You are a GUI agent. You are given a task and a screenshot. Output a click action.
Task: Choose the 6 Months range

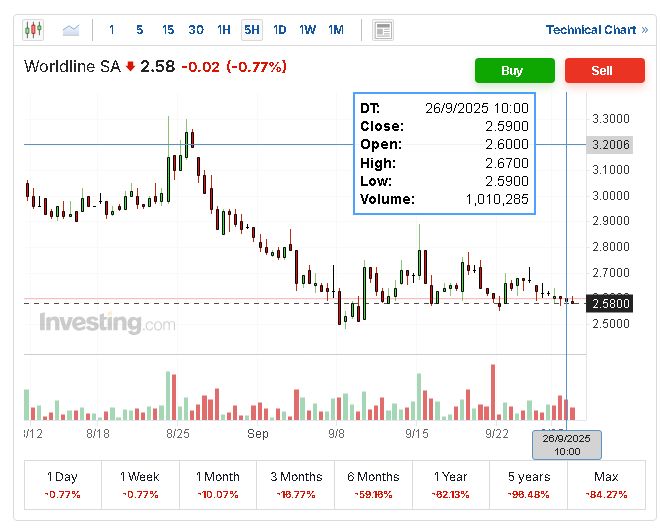coord(373,485)
